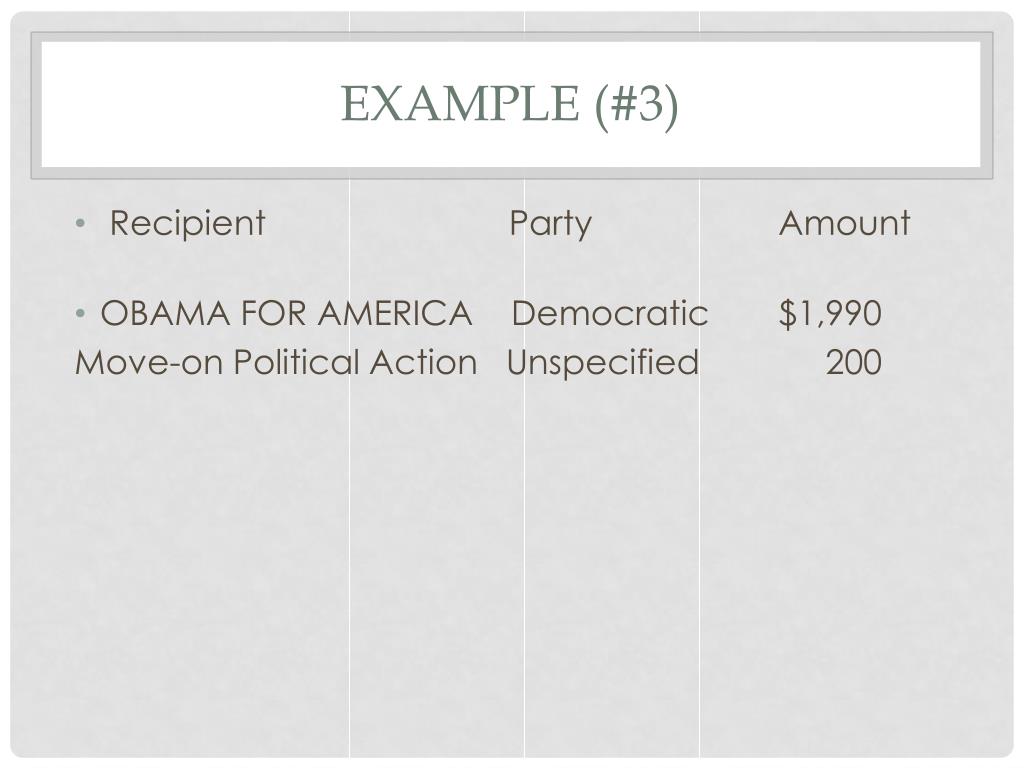
Task: Click the Move-on Political Action entry
Action: click(x=276, y=362)
